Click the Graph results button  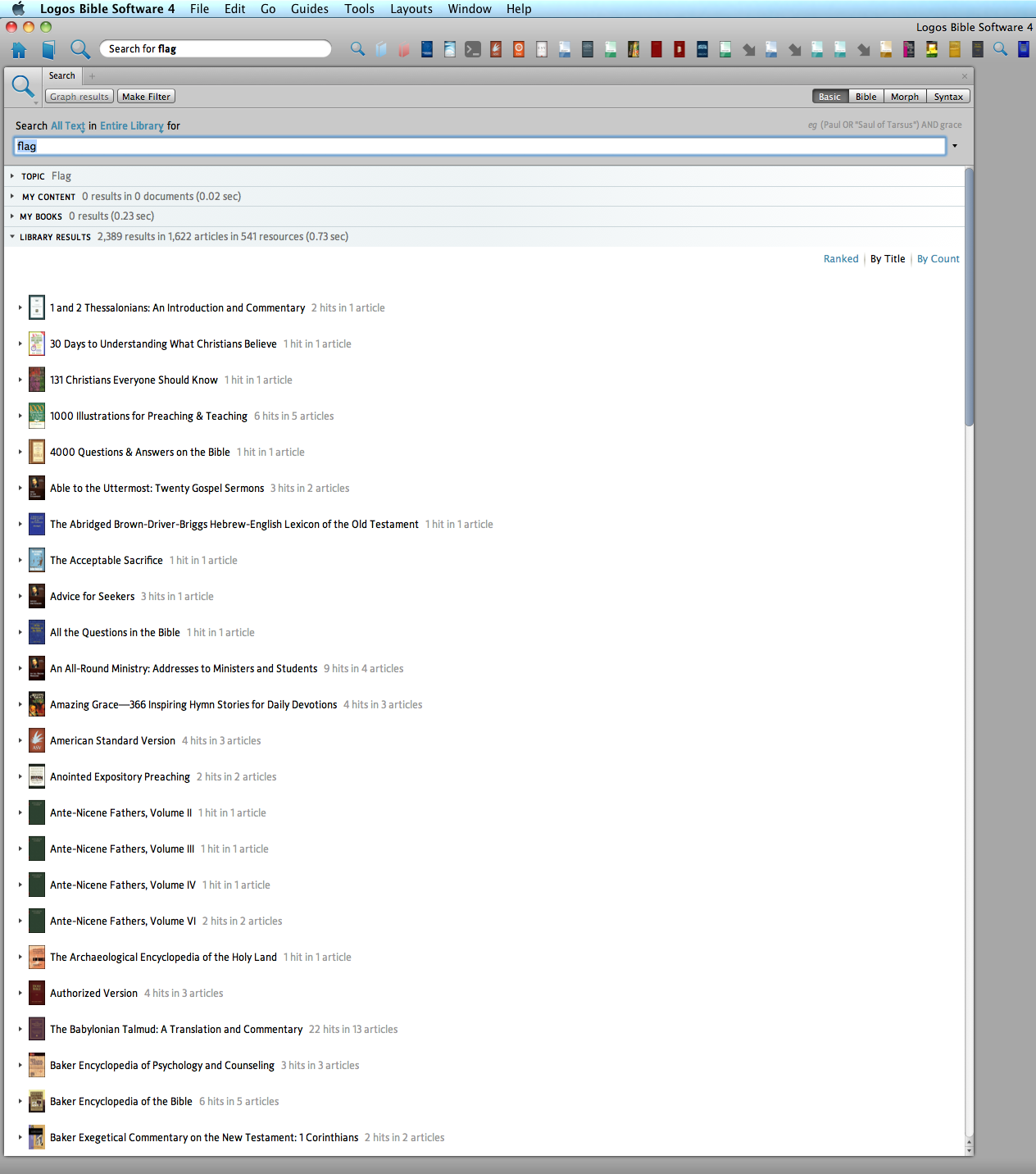pyautogui.click(x=80, y=97)
